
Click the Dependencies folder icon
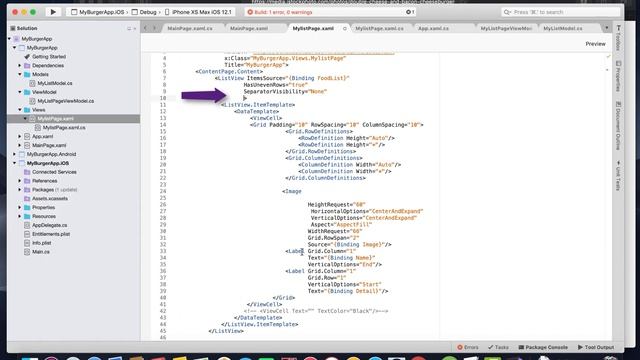click(x=27, y=65)
